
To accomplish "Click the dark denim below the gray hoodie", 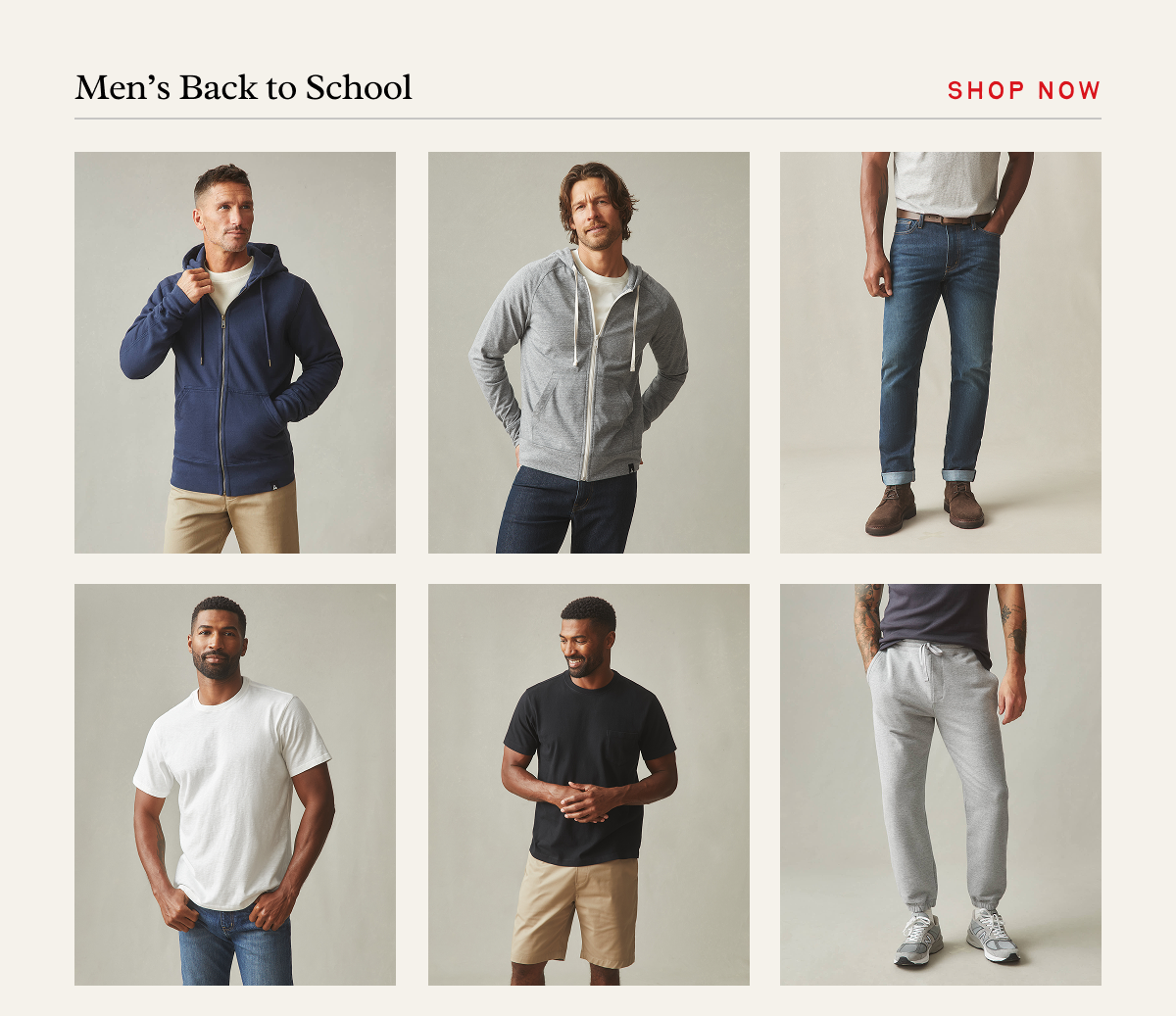I will point(566,510).
